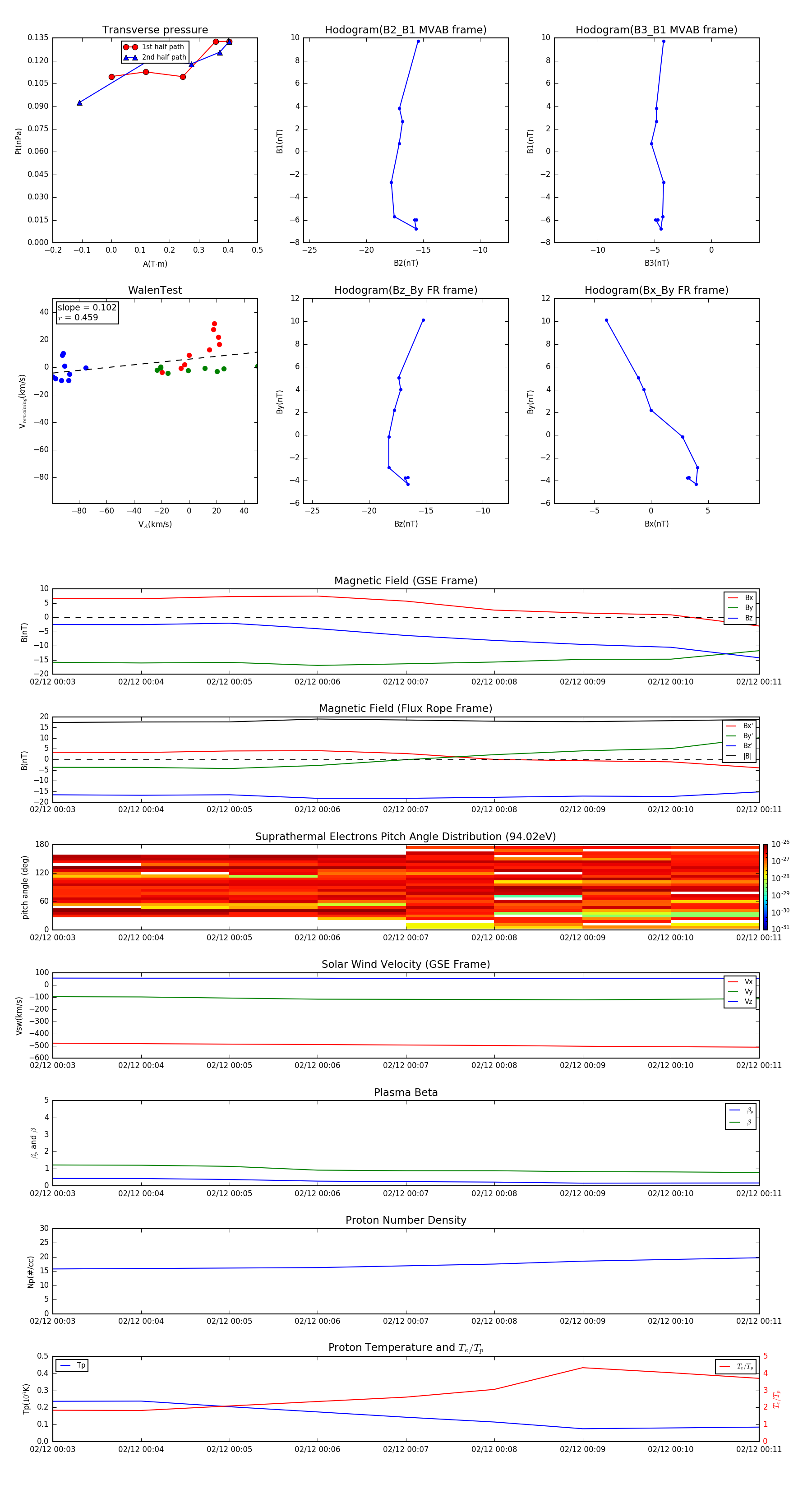Viewport: 812px width, 1489px height.
Task: Click the "Magnetic Field (Flux Rope Frame)" title
Action: [406, 709]
